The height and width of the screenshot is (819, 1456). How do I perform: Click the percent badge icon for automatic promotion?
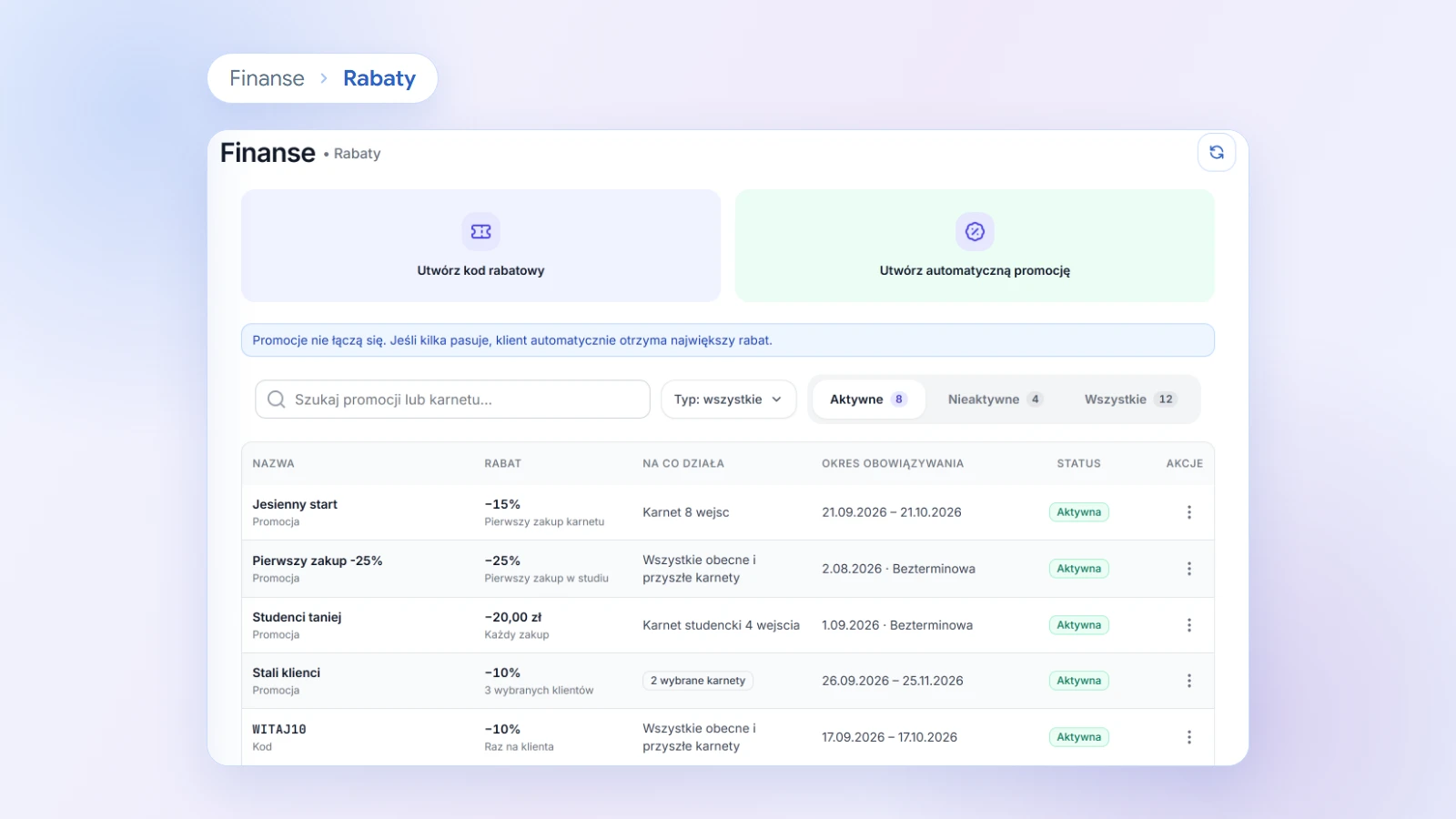coord(975,232)
